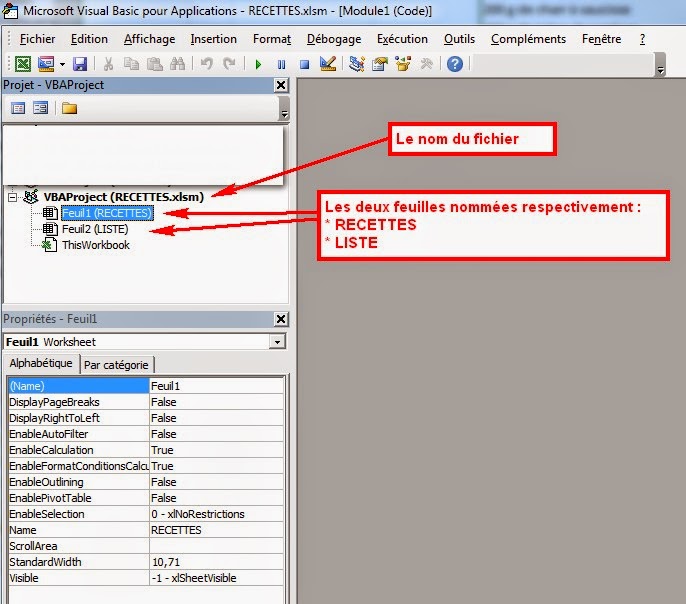Image resolution: width=686 pixels, height=604 pixels.
Task: Collapse the VBAProject (RECETTES.xlsm) tree node
Action: [x=13, y=197]
